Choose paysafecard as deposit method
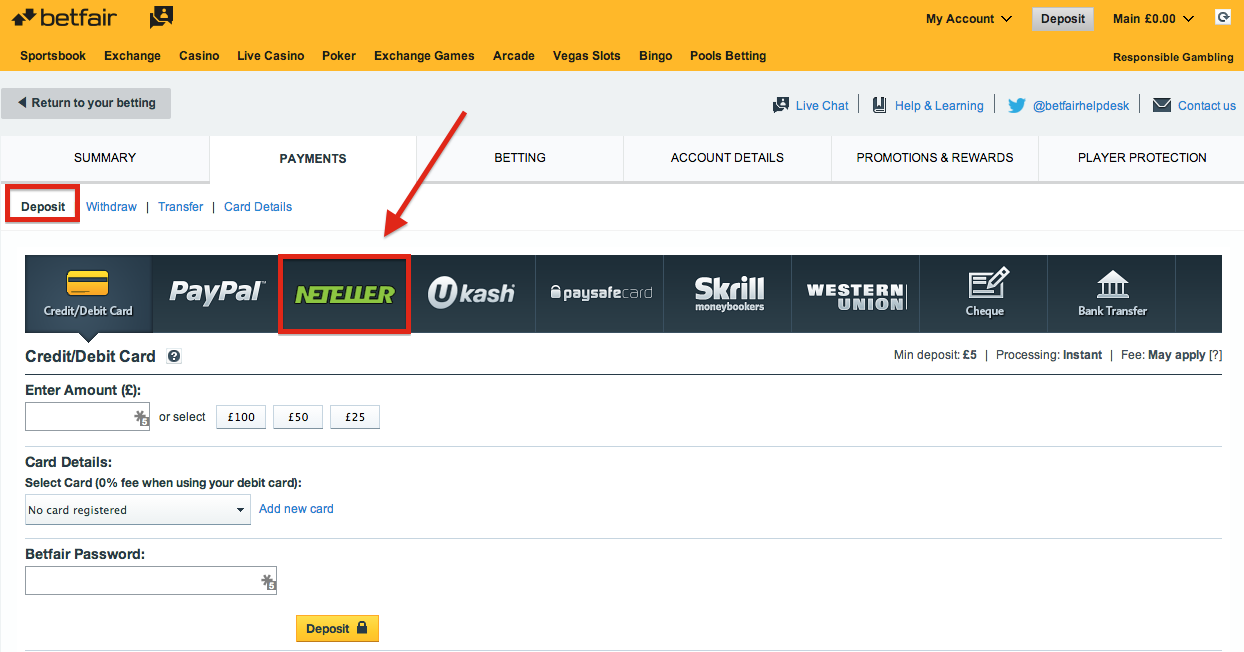Screen dimensions: 1244x652 [x=600, y=293]
